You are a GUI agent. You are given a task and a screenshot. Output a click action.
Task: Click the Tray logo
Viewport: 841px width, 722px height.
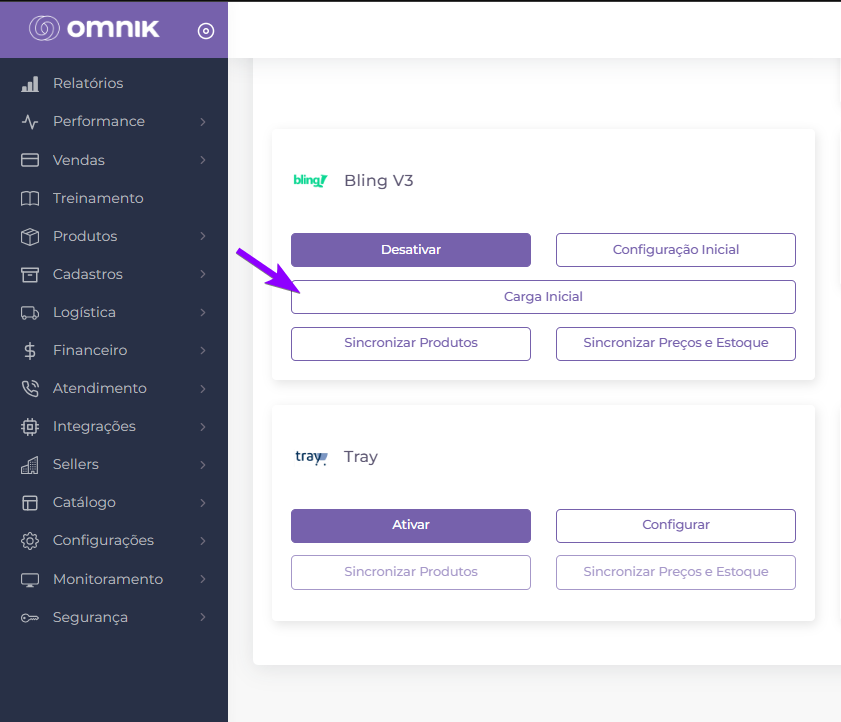tap(311, 457)
